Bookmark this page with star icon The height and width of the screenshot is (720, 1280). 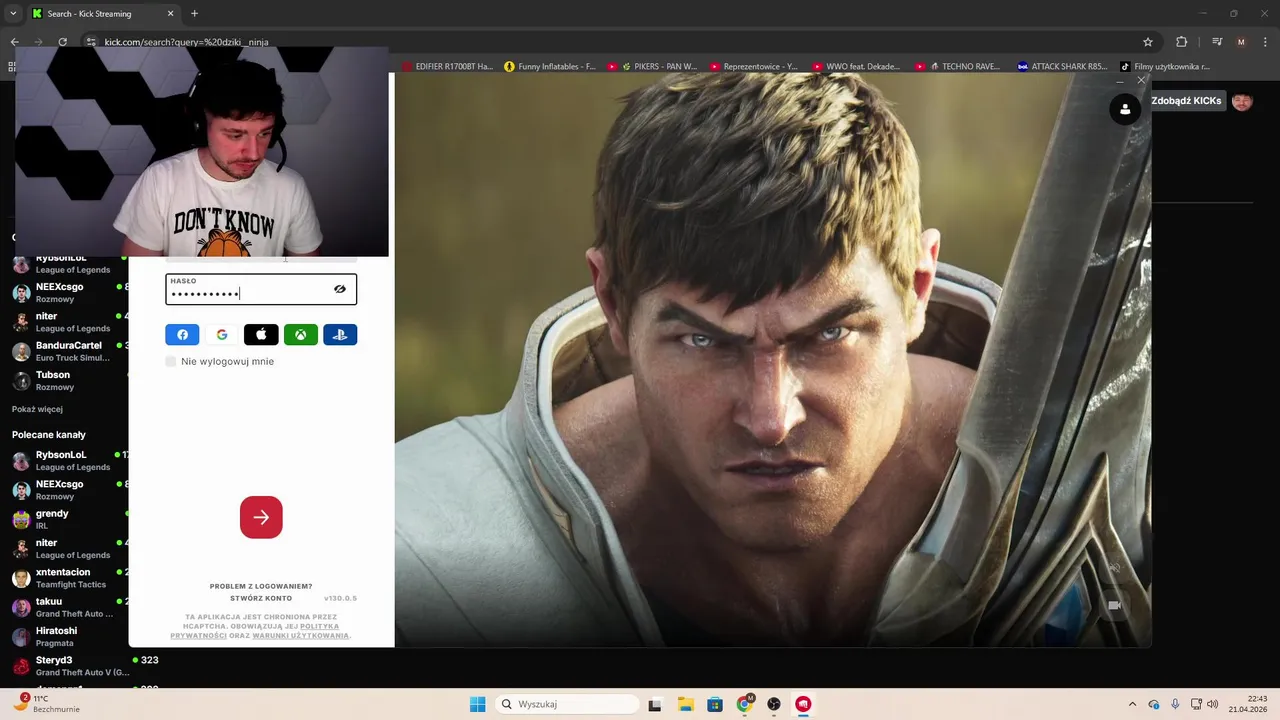(1148, 42)
